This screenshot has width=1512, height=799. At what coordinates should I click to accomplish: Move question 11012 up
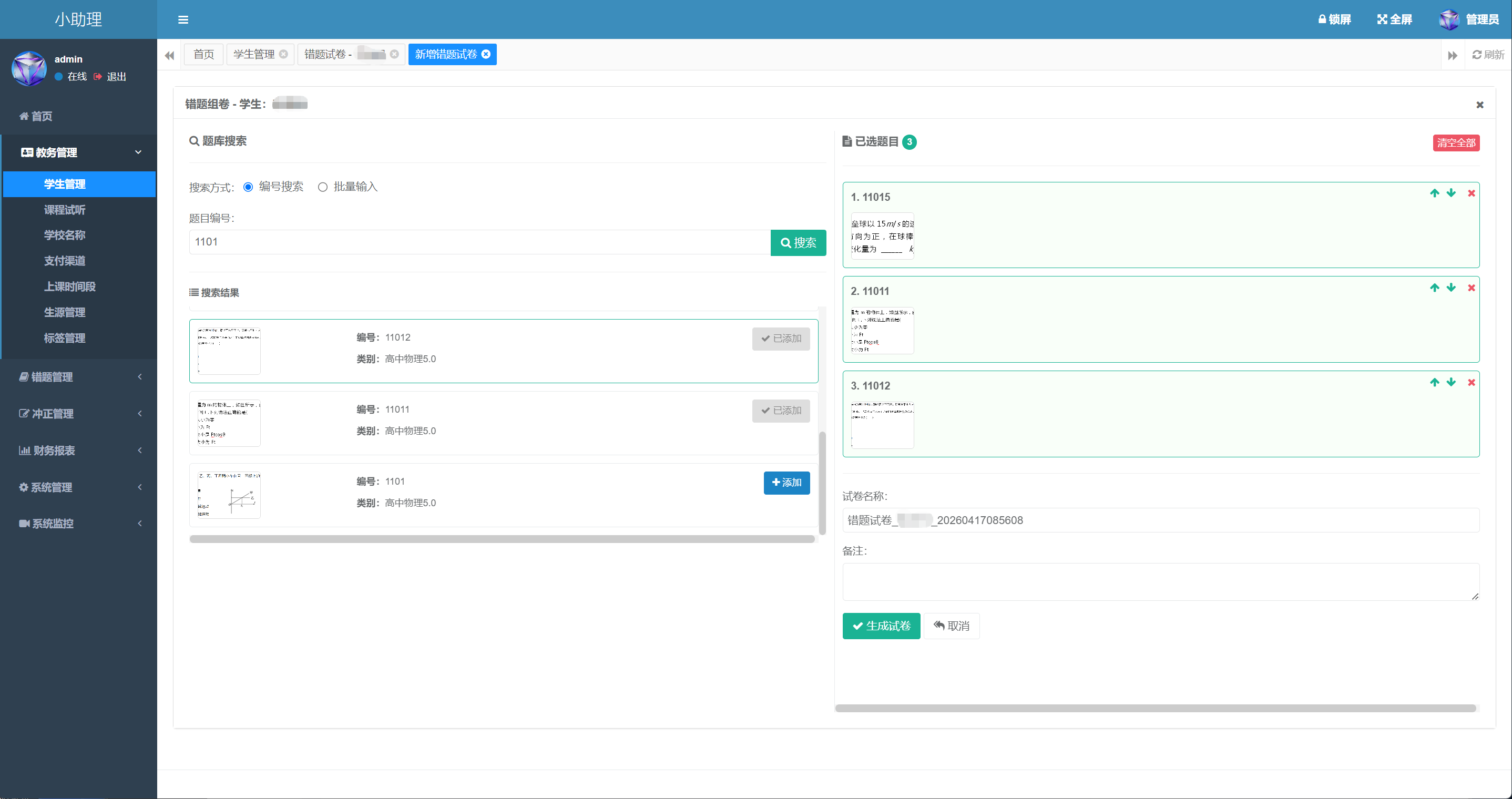tap(1435, 382)
